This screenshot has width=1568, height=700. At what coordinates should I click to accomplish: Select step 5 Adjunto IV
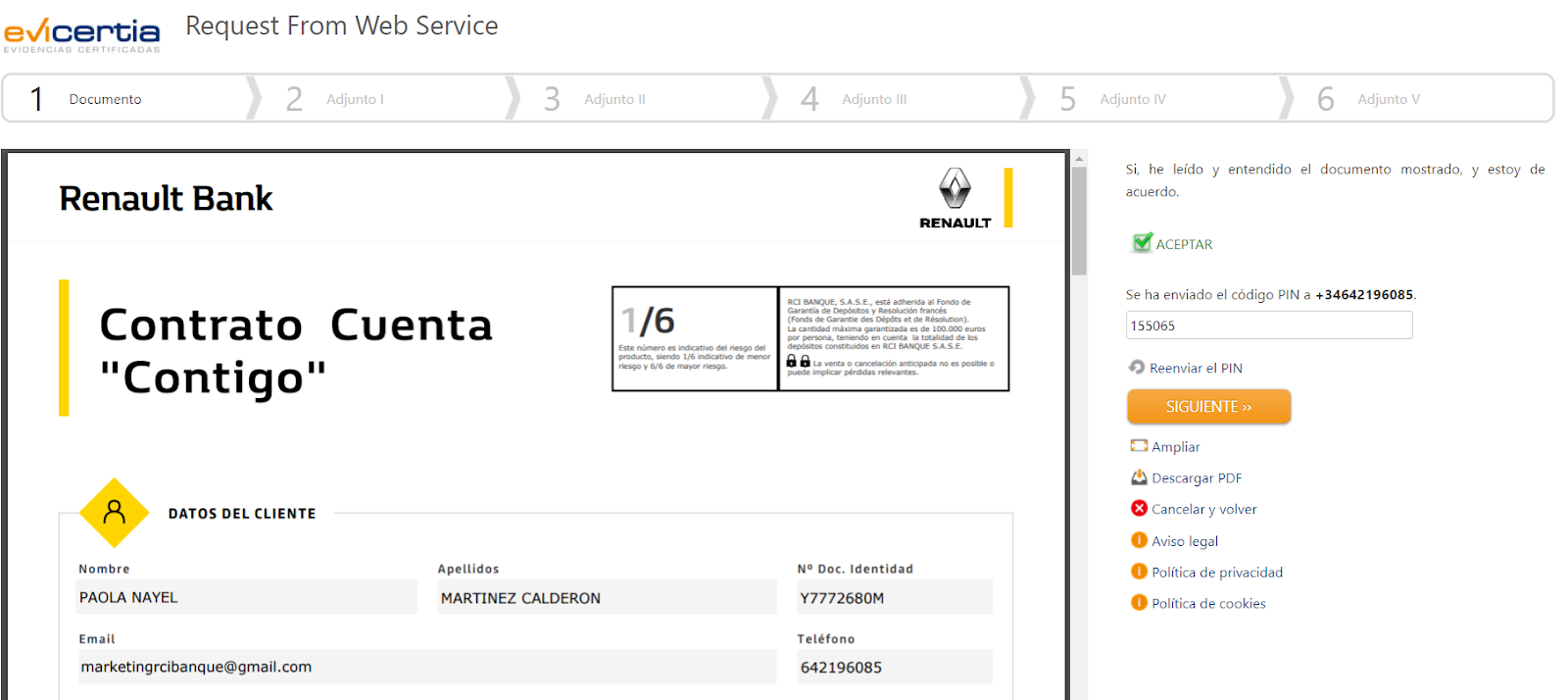[x=1157, y=98]
